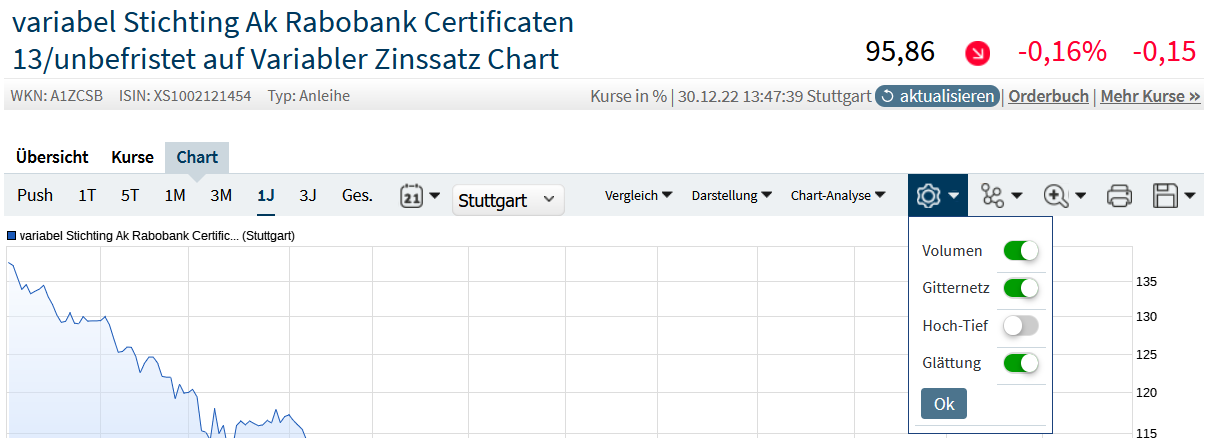Click the magnifier zoom icon
Image resolution: width=1208 pixels, height=438 pixels.
(1064, 196)
